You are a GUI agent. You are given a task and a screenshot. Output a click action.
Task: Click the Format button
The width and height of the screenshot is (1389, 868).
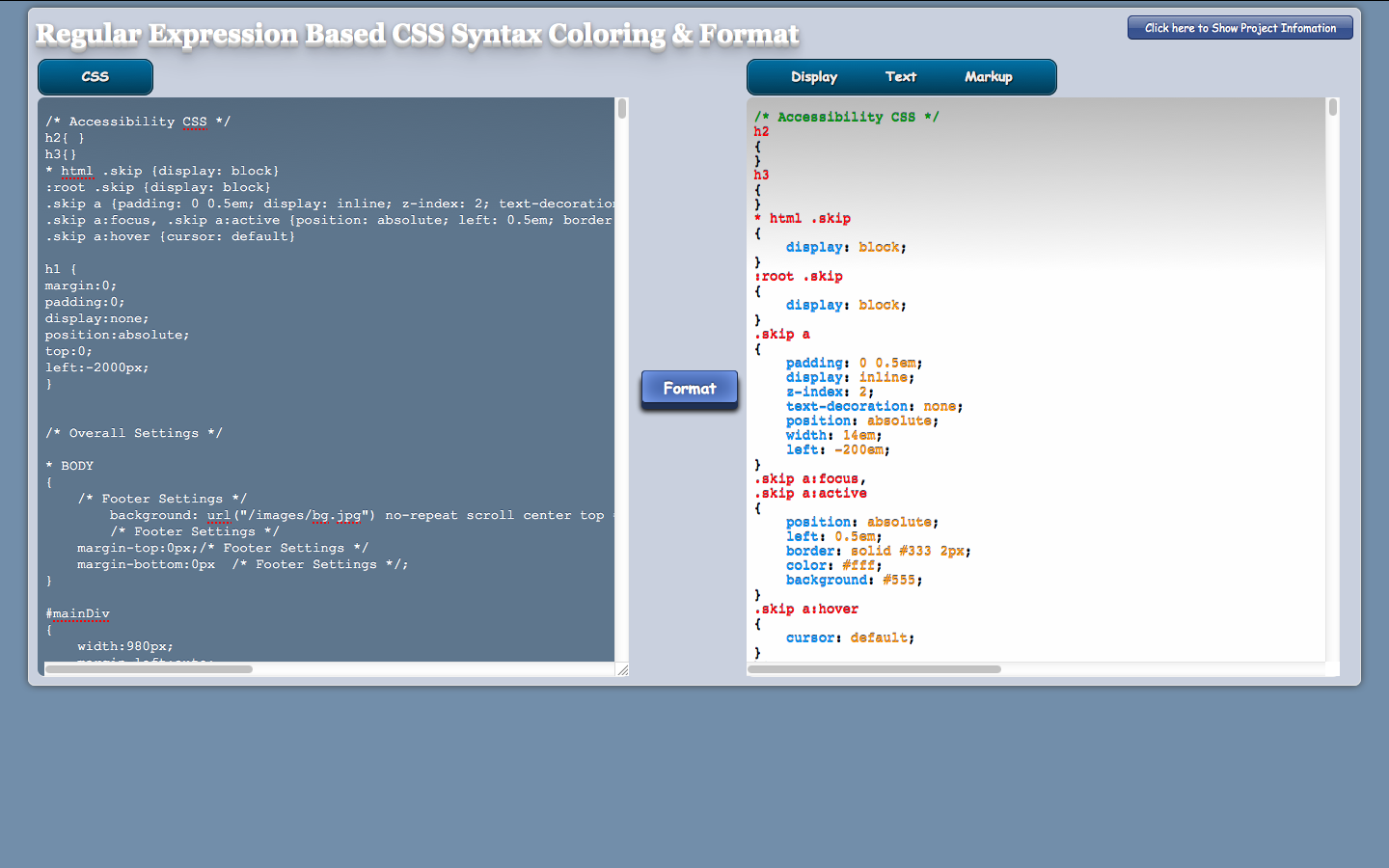point(690,388)
